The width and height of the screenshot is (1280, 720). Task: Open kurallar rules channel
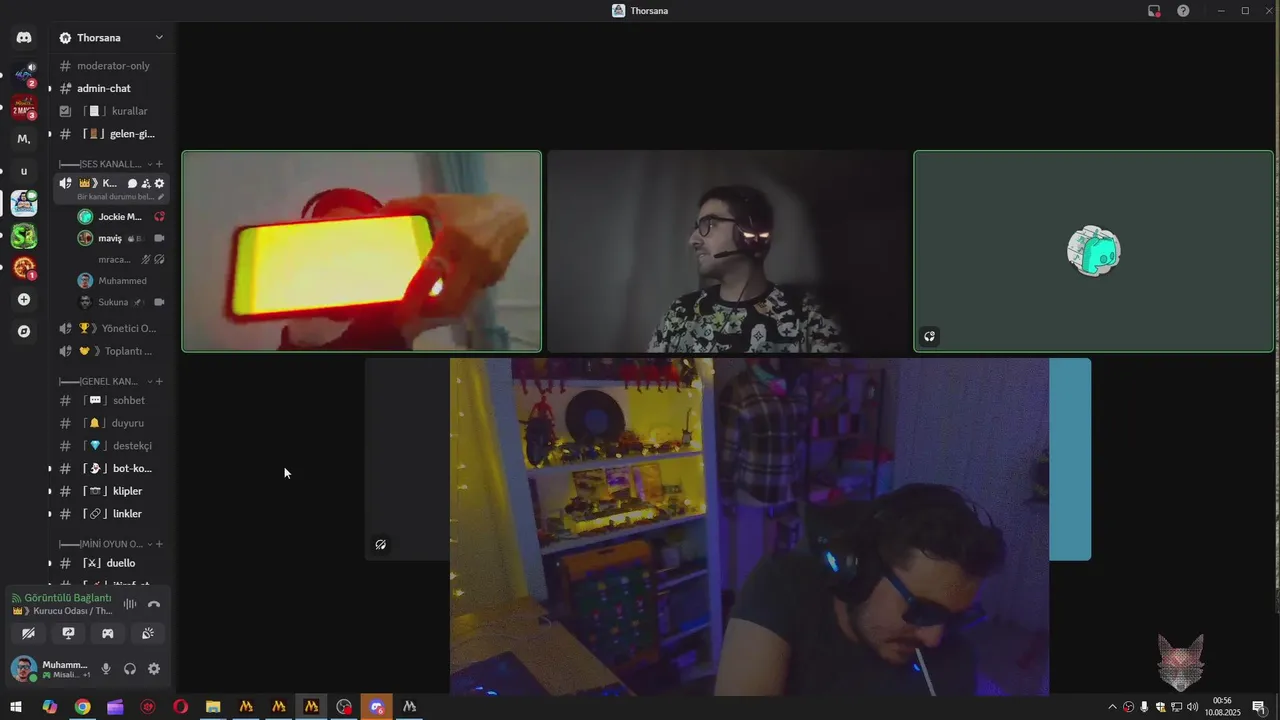tap(111, 111)
